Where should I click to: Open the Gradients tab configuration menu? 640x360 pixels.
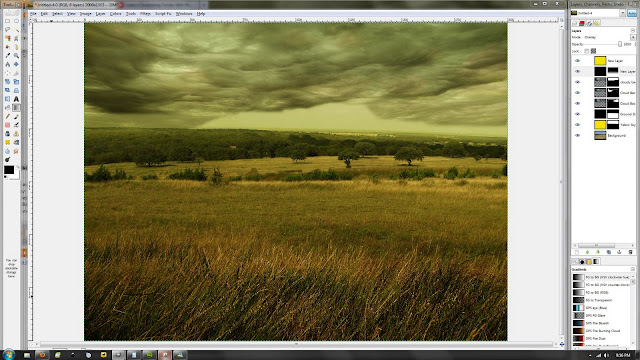click(x=633, y=269)
